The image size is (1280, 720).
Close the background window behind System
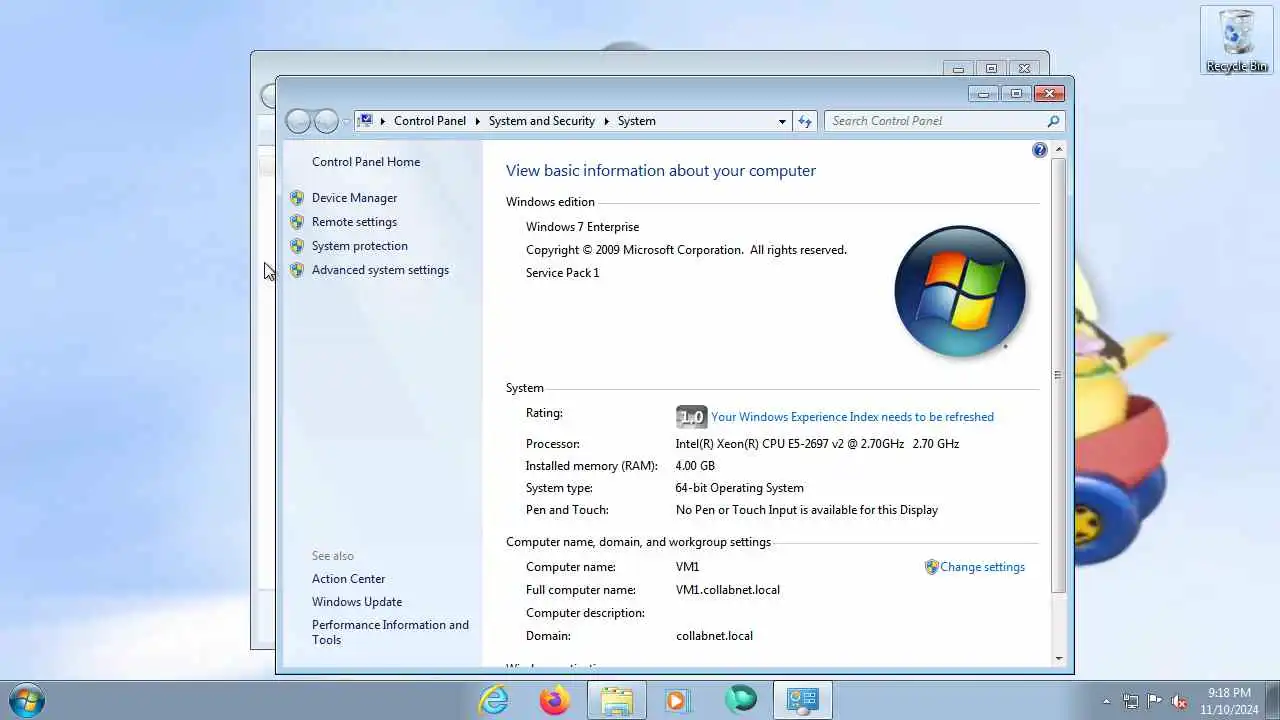[1023, 68]
